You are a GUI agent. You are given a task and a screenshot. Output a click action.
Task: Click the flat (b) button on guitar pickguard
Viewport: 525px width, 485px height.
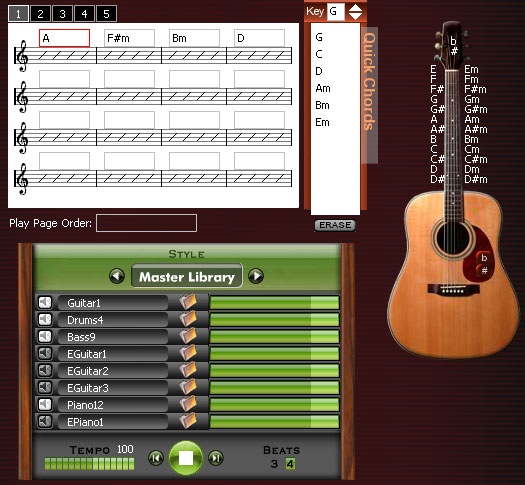click(x=483, y=258)
